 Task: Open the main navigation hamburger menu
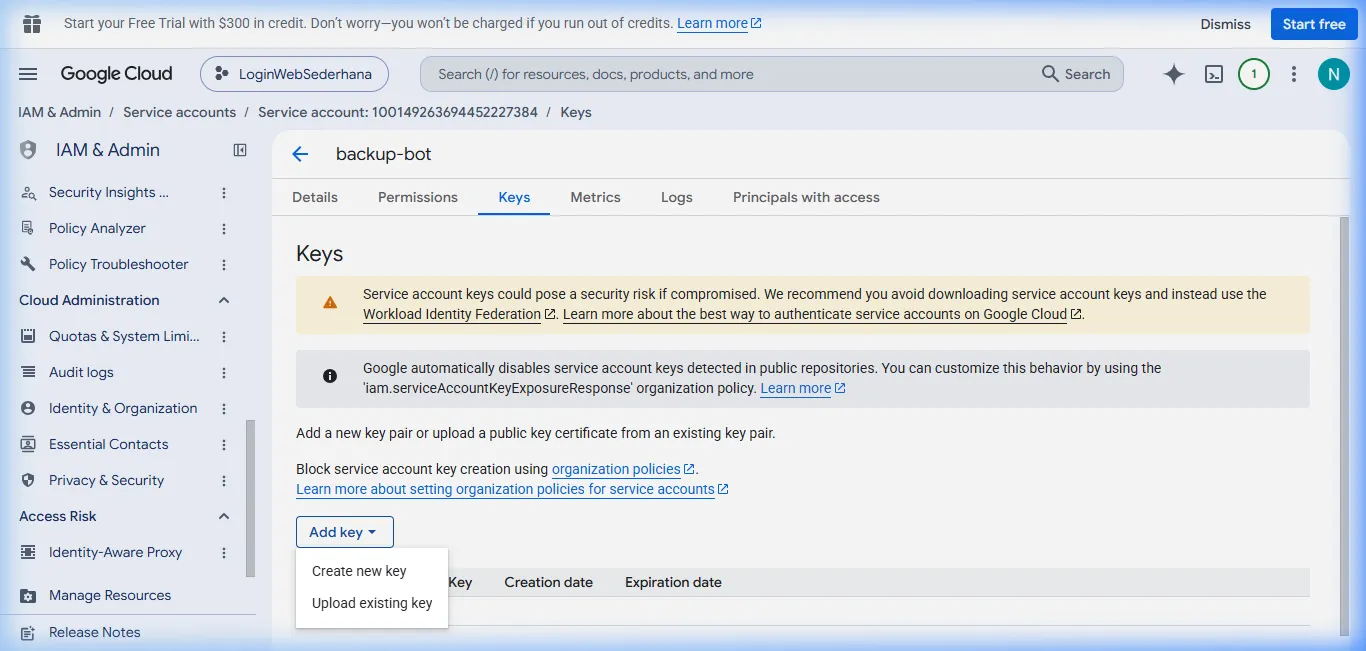28,74
